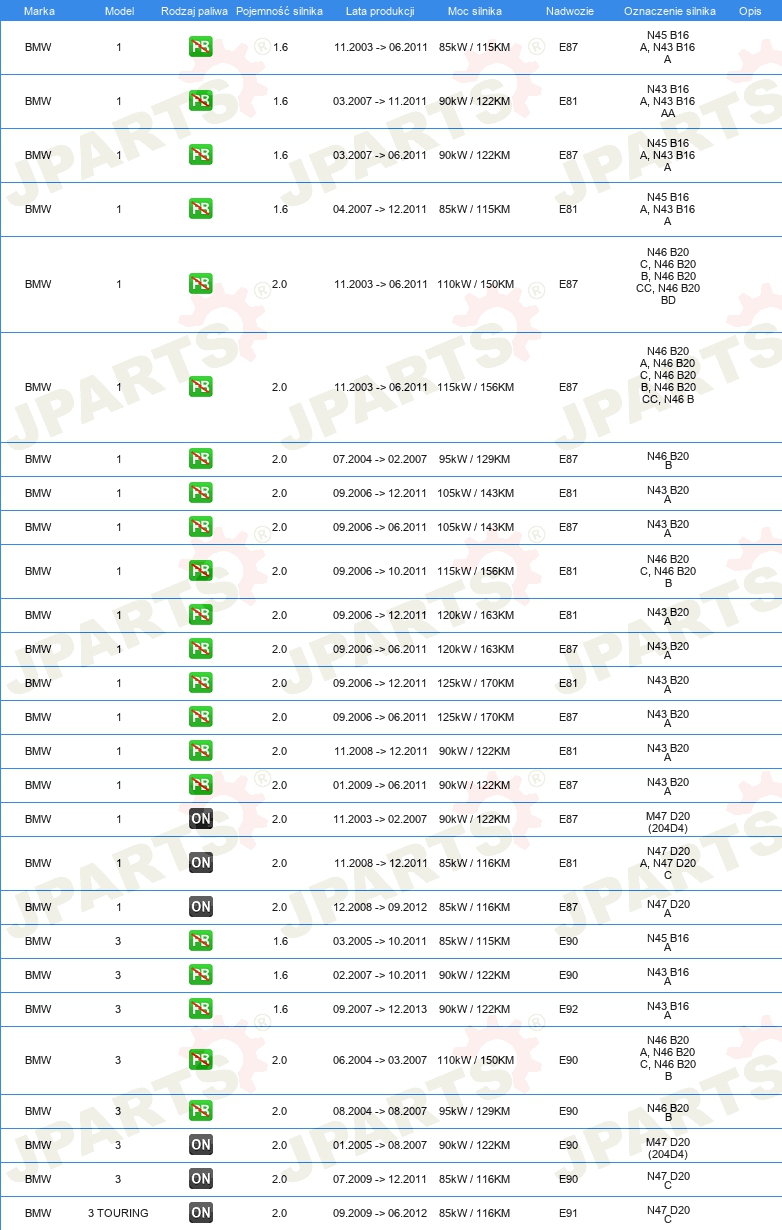Click the '09.2009 -> 06.2012' production years cell
This screenshot has width=782, height=1230.
[x=380, y=1213]
